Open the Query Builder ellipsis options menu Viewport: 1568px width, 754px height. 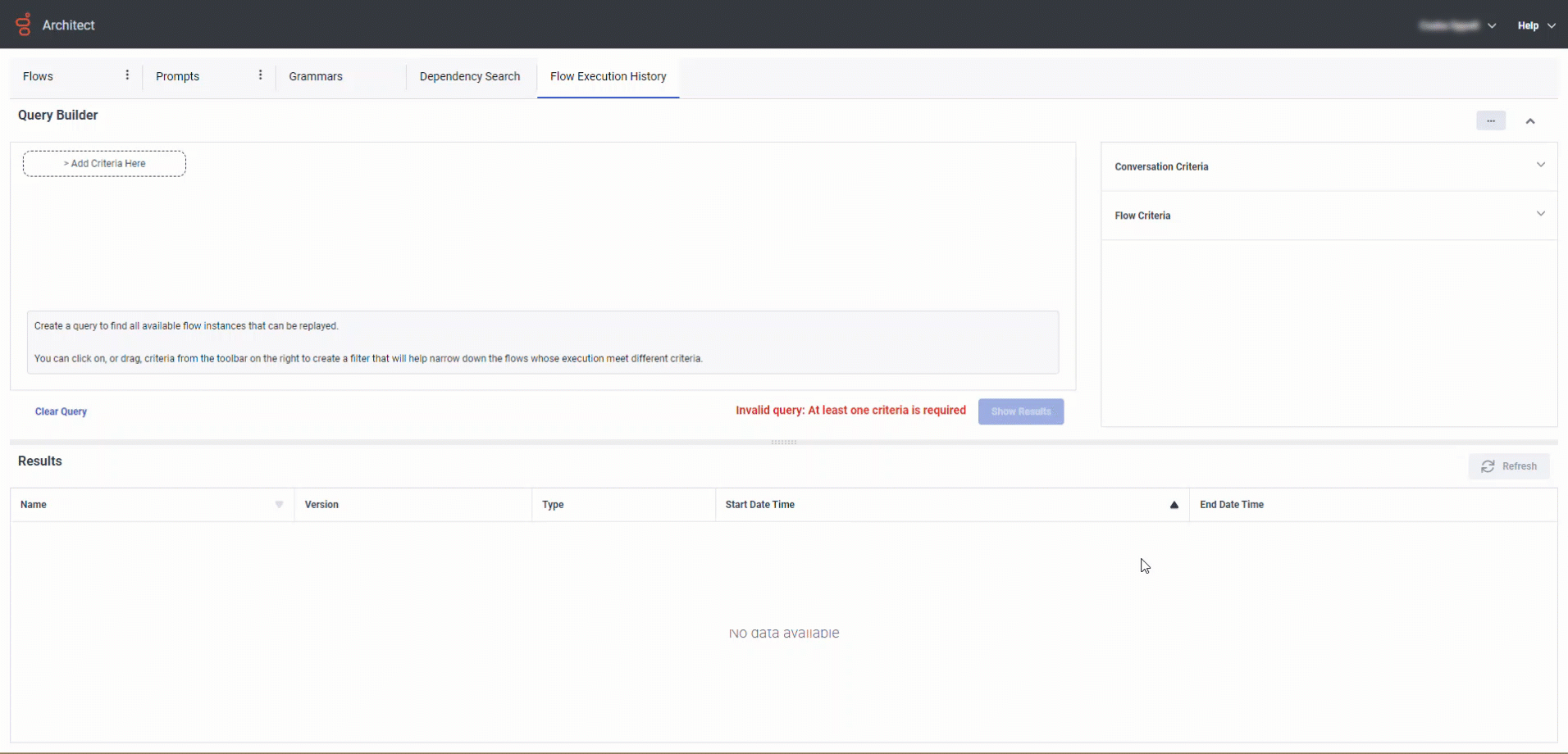click(1491, 120)
